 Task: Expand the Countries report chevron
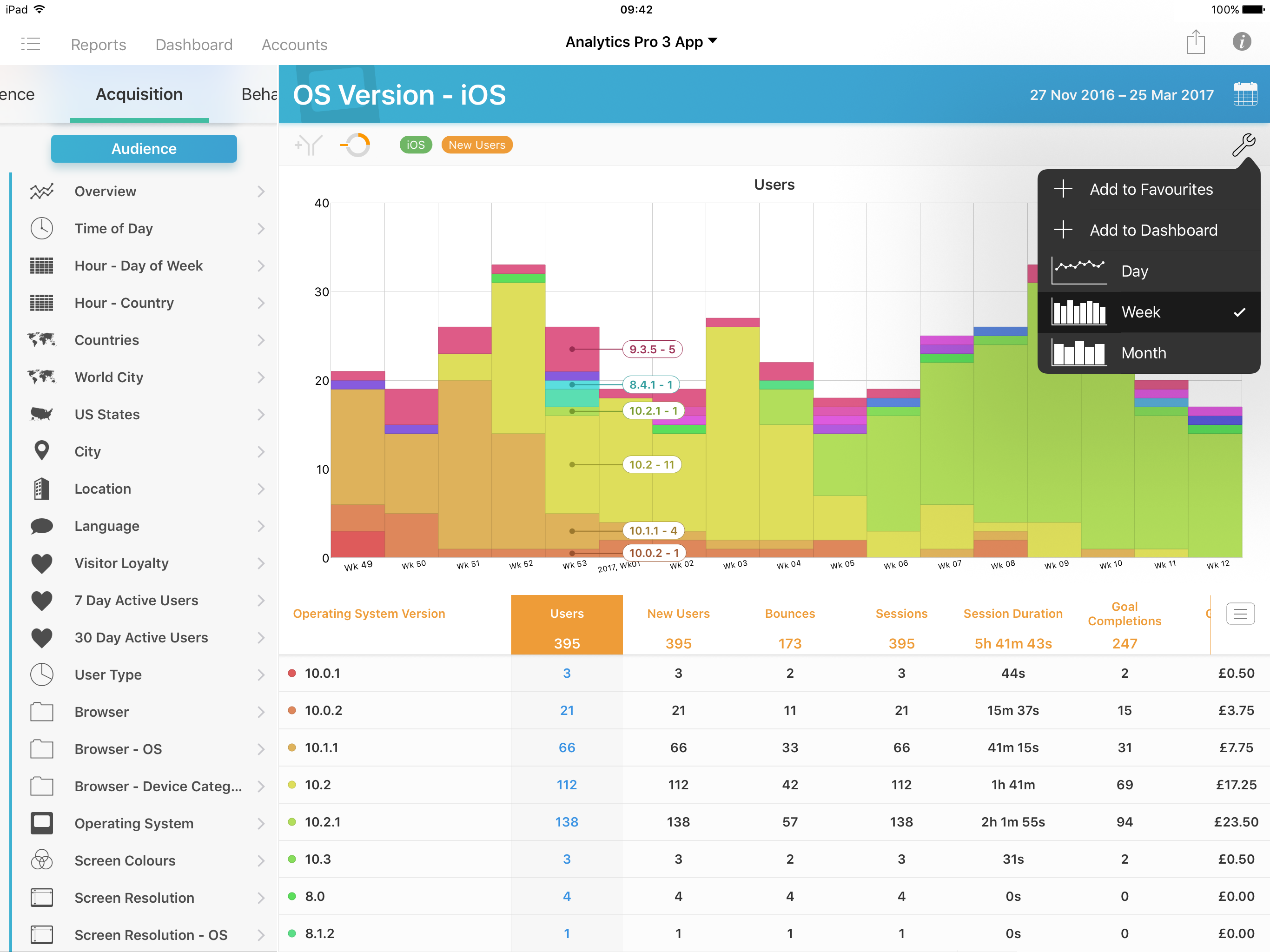coord(261,340)
